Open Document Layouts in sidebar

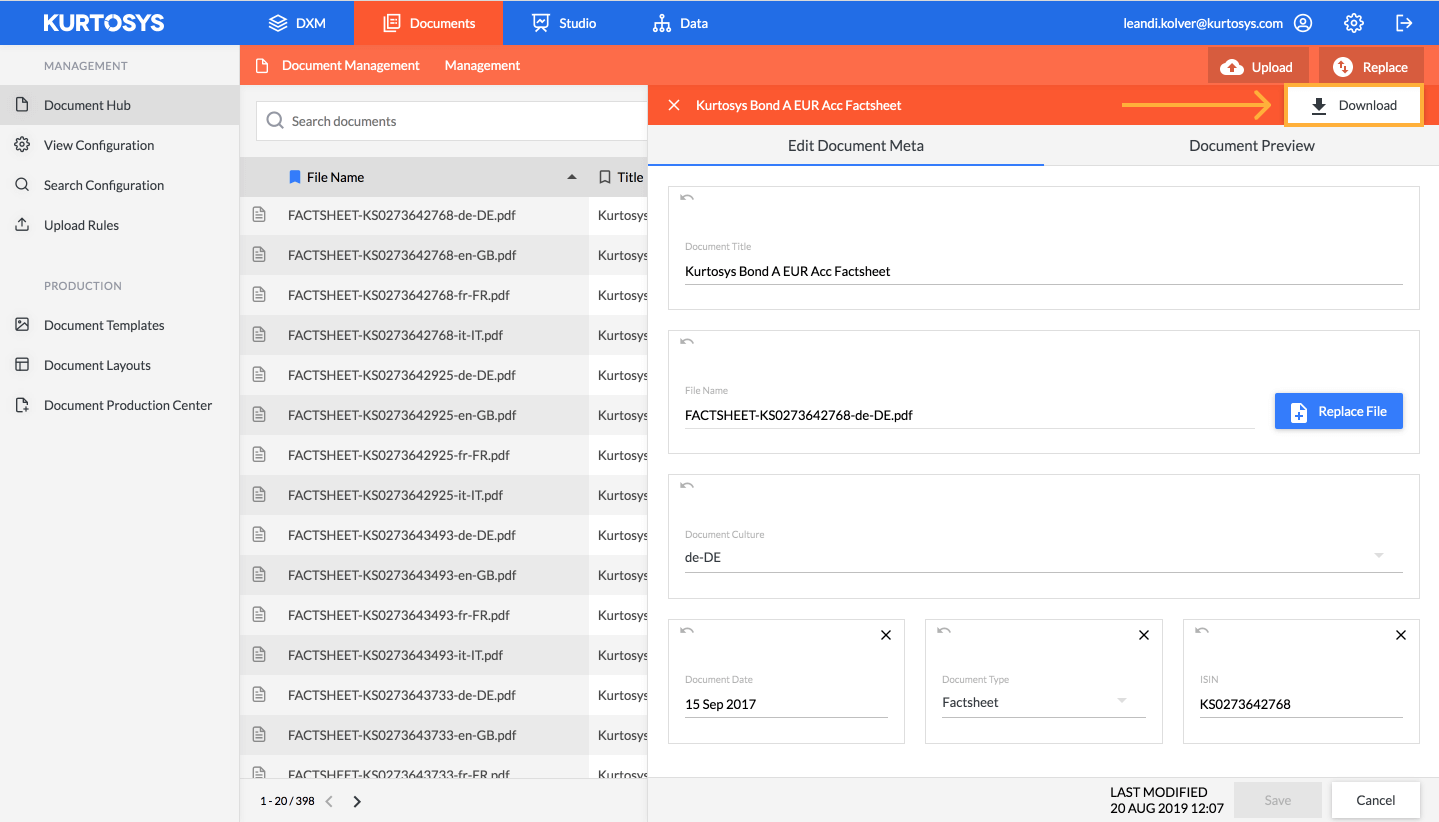pyautogui.click(x=119, y=365)
